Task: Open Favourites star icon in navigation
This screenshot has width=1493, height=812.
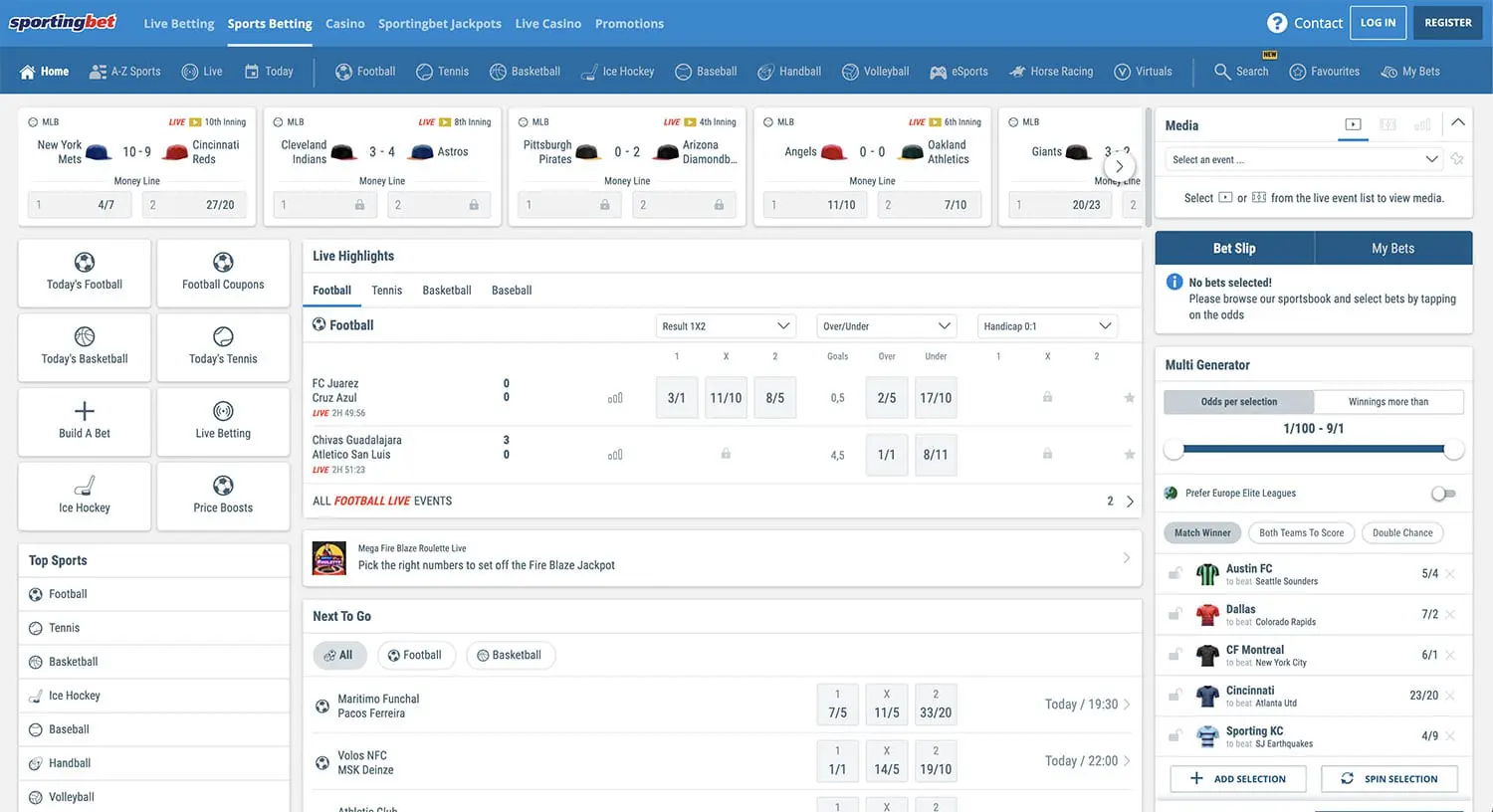Action: (1298, 72)
